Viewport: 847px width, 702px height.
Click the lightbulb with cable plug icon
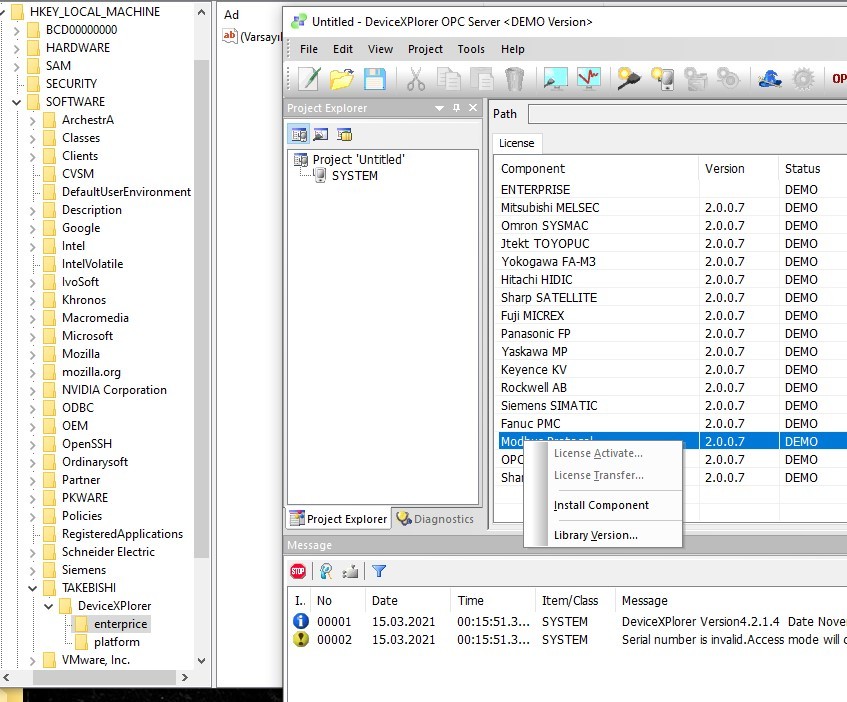[629, 79]
